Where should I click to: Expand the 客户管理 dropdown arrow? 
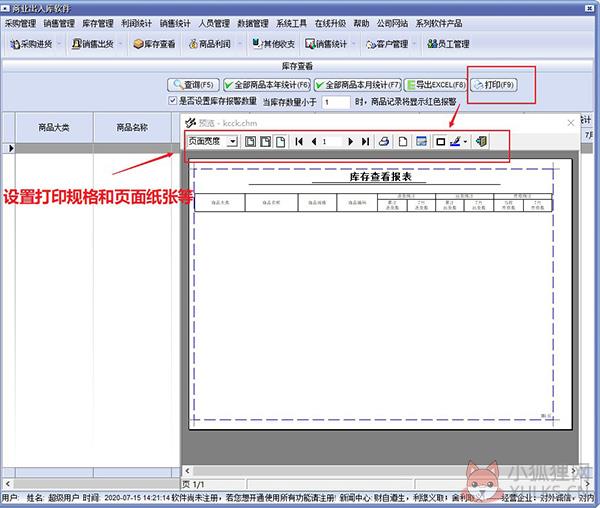[414, 44]
